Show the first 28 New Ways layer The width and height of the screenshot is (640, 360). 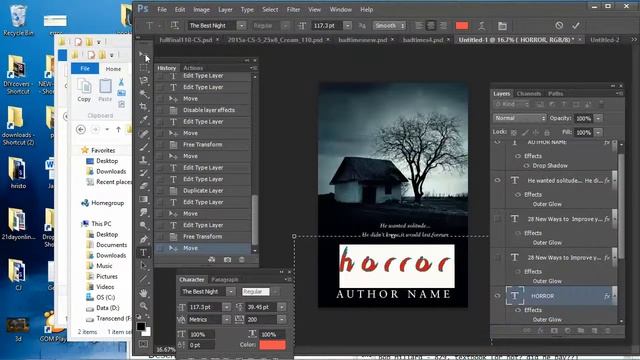tap(497, 219)
